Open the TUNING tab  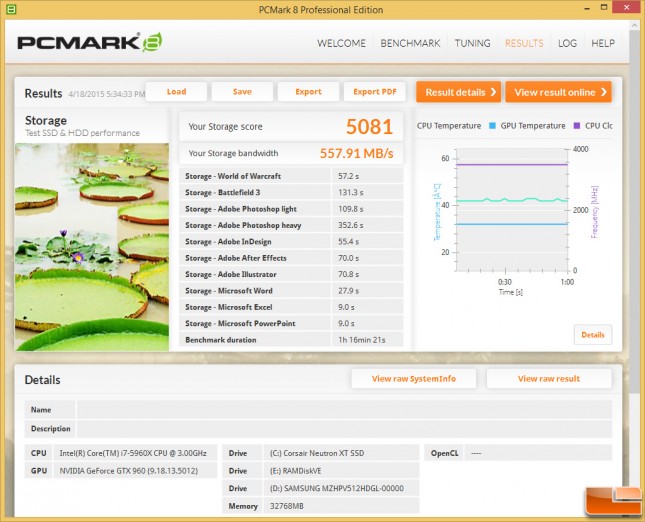pos(472,43)
